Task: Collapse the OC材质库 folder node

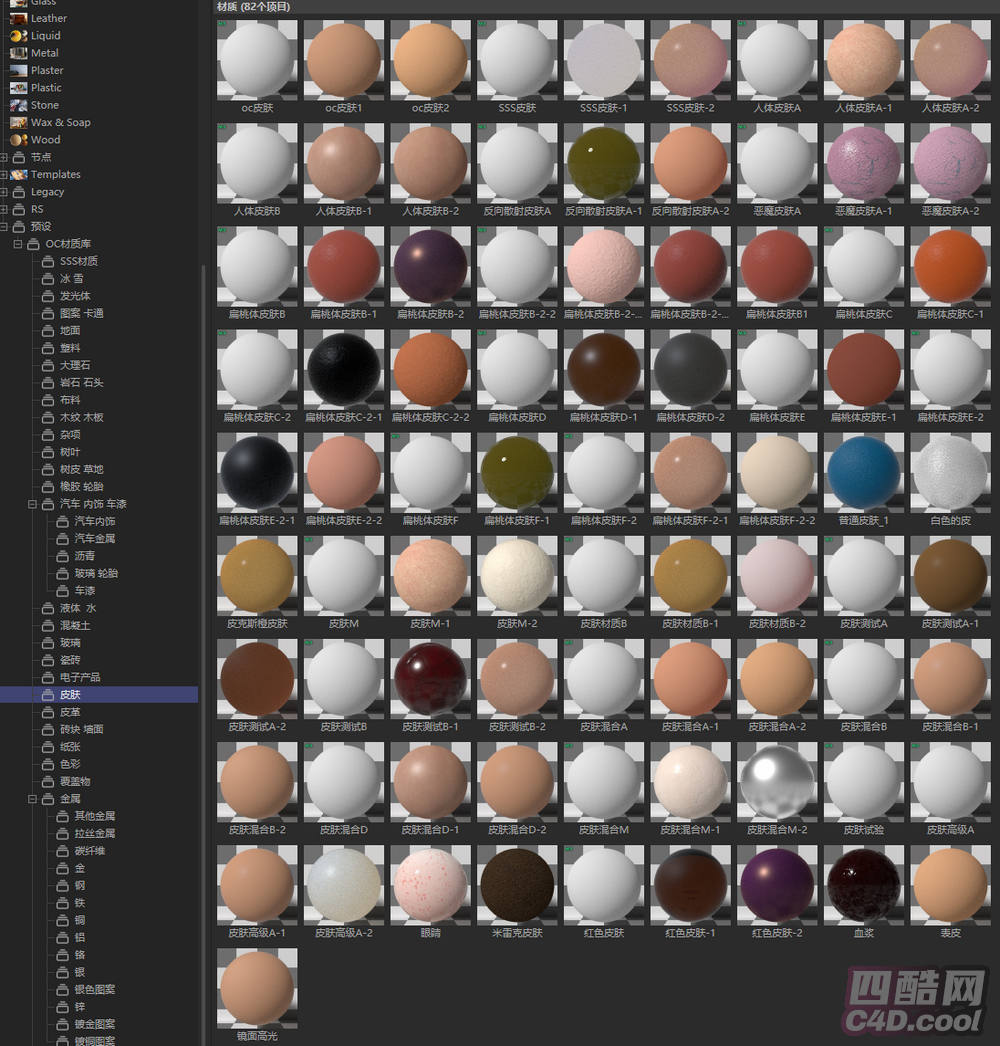Action: (19, 244)
